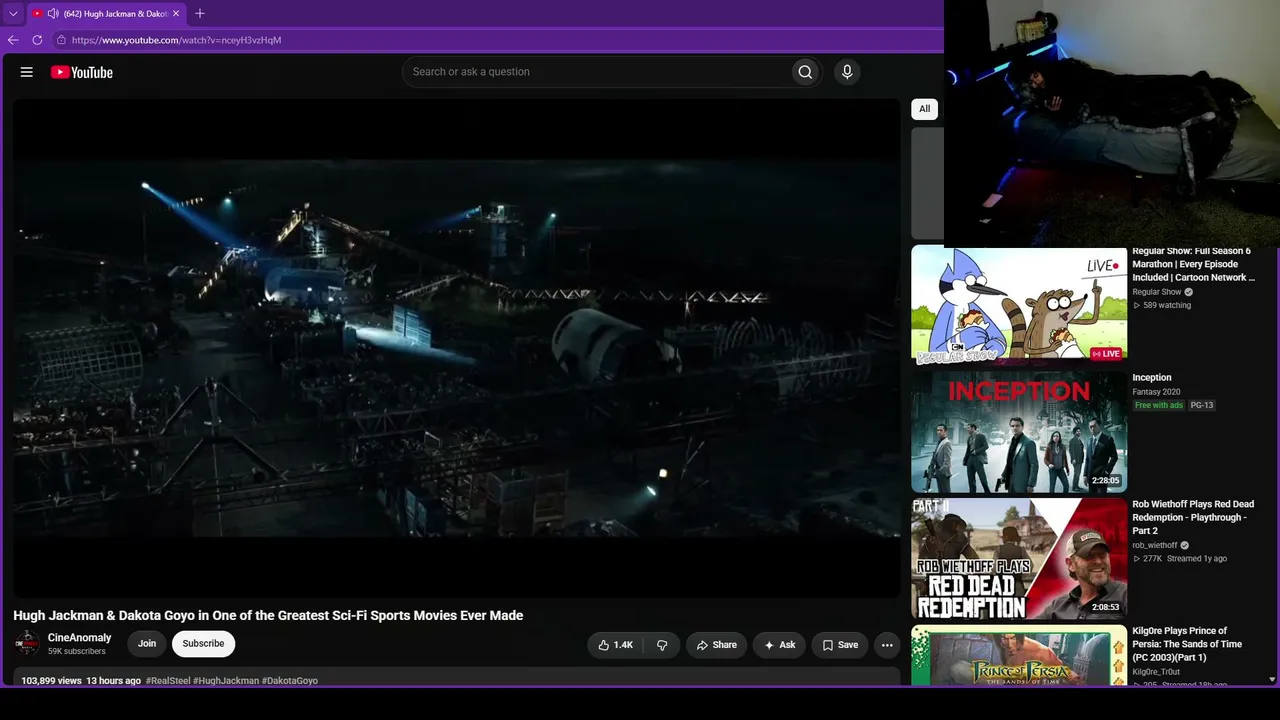Click the Rob Wiethoff Plays Red Dead title
Image resolution: width=1280 pixels, height=720 pixels.
1193,517
